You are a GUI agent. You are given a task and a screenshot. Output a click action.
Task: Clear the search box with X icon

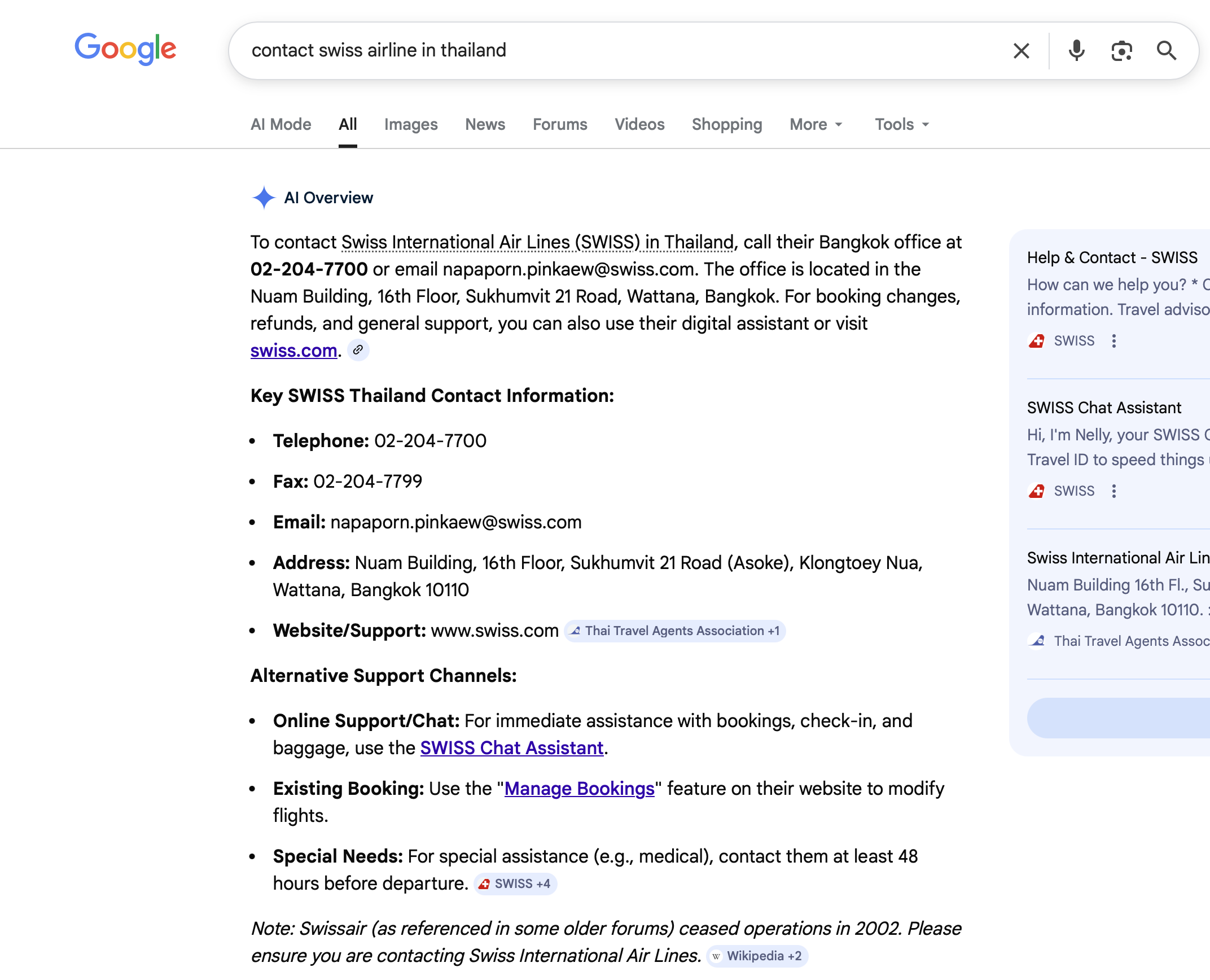1021,51
